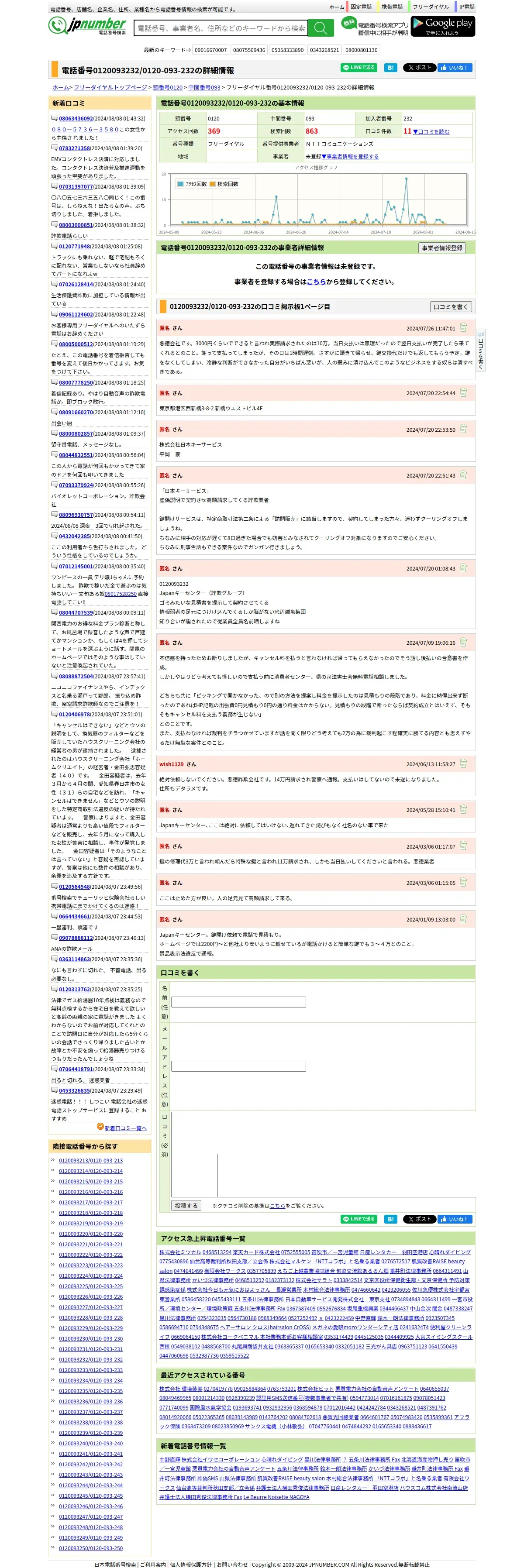524x1568 pixels.
Task: Open neighbor number 0120093213/0120-093-213
Action: (x=91, y=1161)
